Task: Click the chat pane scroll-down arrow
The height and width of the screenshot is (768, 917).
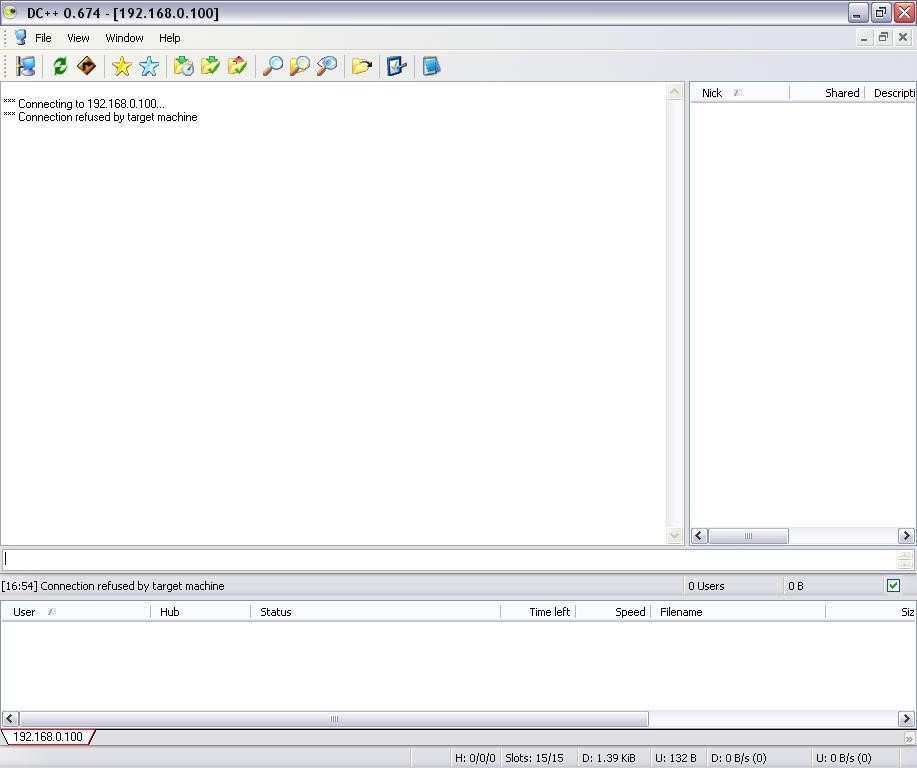Action: tap(674, 535)
